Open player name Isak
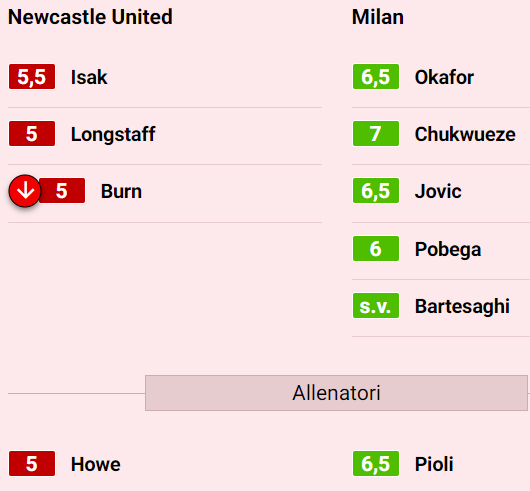The image size is (530, 491). (x=89, y=77)
